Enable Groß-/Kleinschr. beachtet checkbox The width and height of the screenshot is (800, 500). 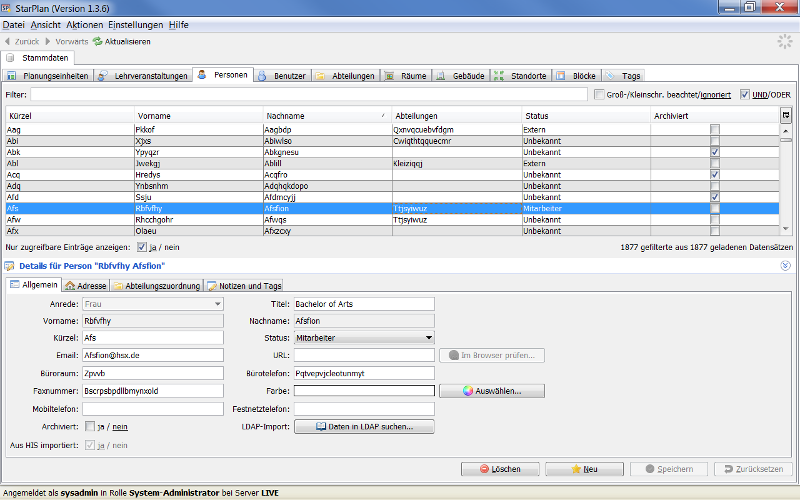coord(599,94)
